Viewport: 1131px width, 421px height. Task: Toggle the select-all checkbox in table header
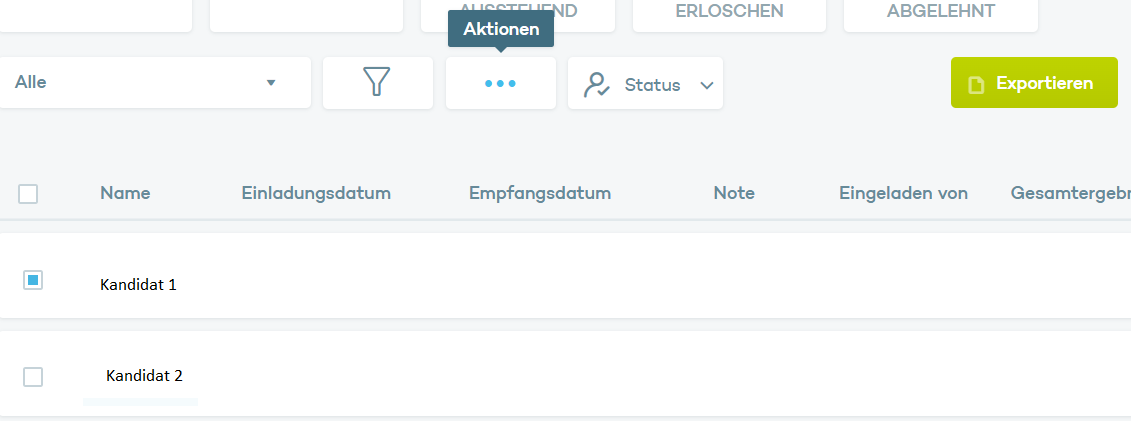(x=28, y=194)
